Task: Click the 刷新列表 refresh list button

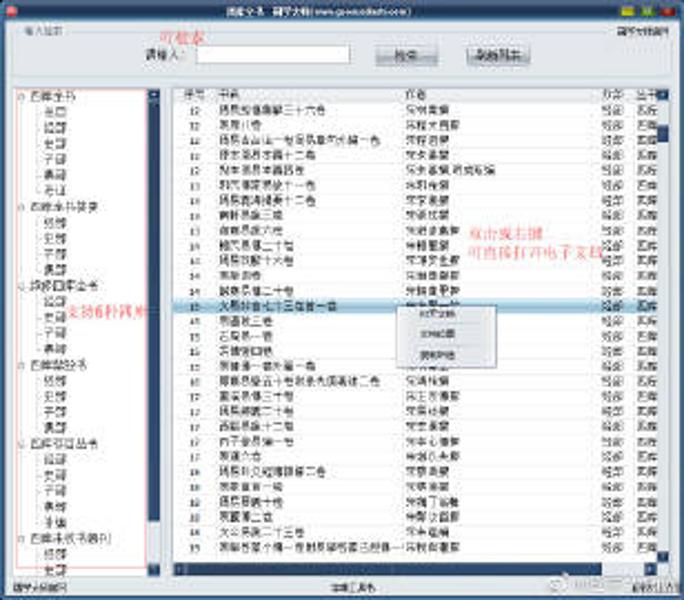Action: (x=497, y=56)
